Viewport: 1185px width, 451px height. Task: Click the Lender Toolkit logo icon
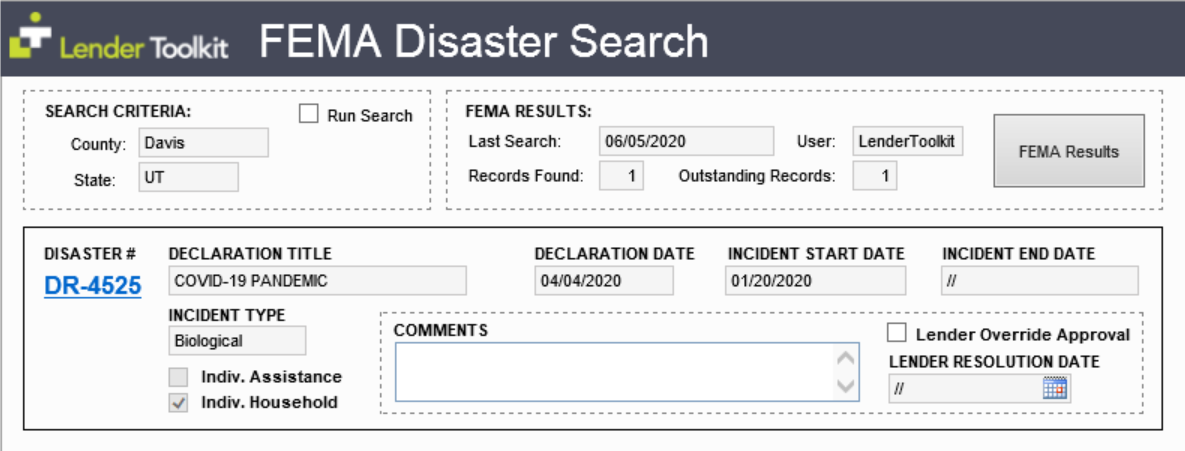tap(30, 39)
